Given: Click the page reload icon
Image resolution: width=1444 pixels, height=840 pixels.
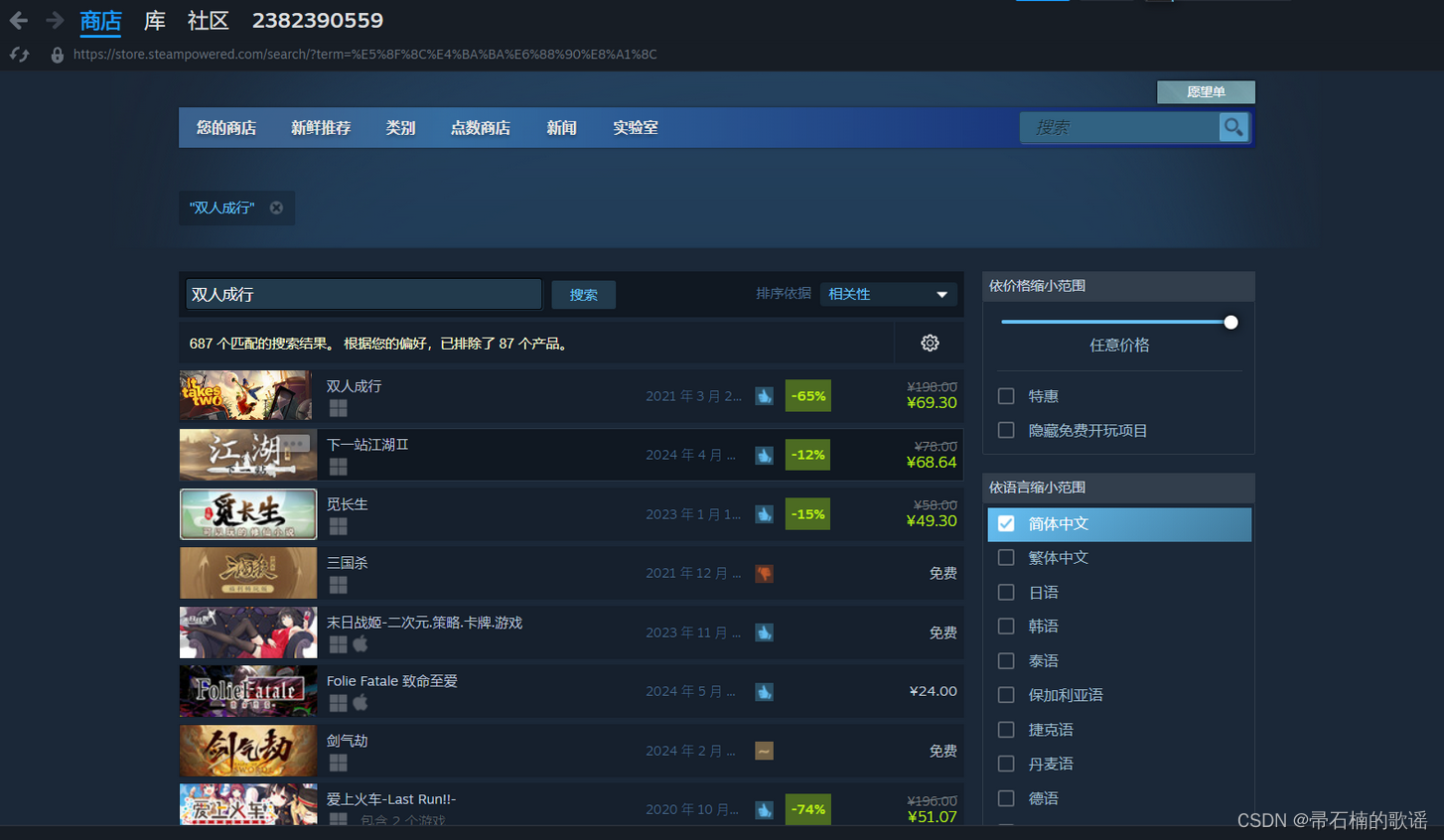Looking at the screenshot, I should click(19, 55).
